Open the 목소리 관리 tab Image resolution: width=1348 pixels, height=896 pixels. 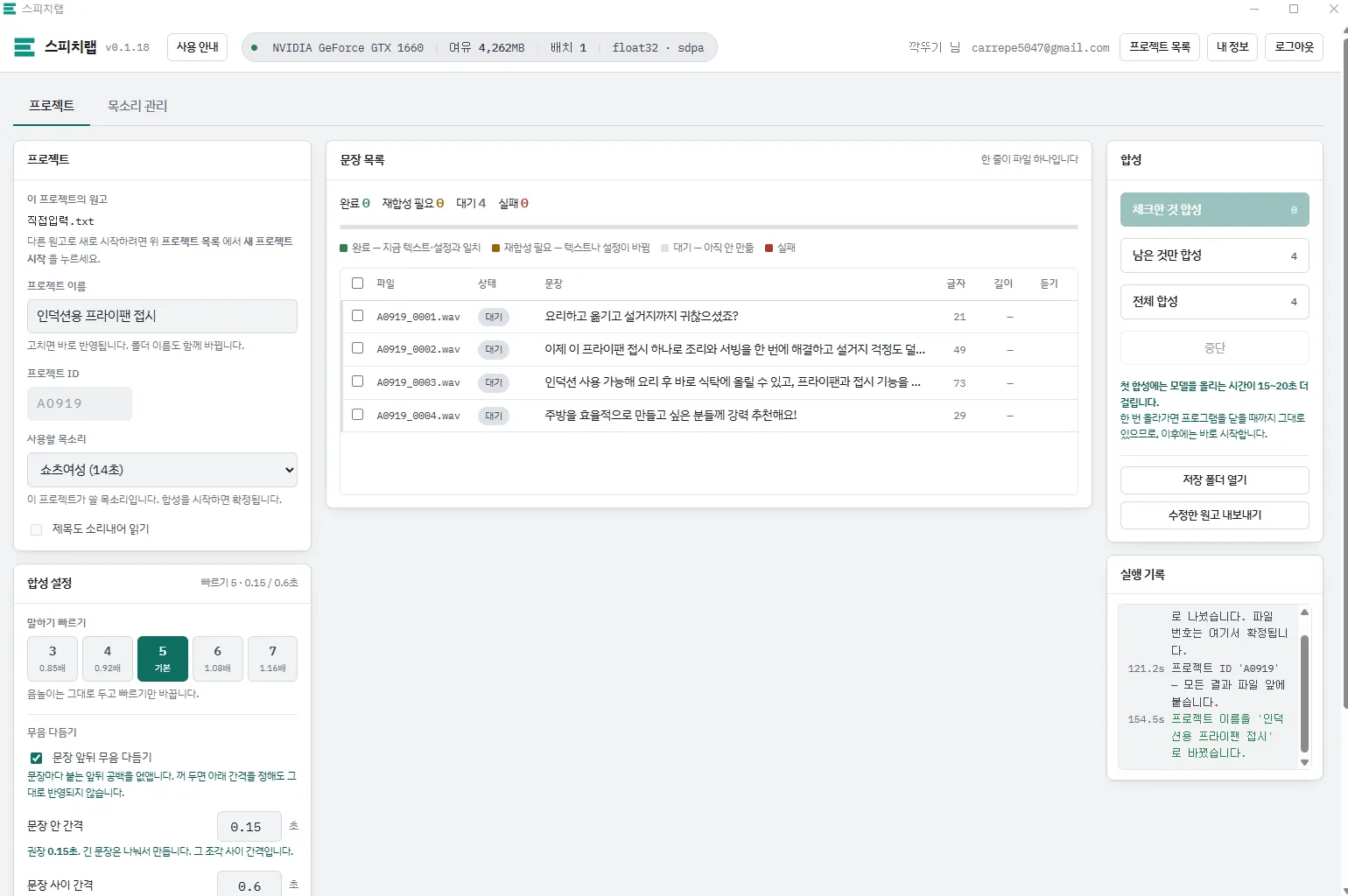(137, 106)
